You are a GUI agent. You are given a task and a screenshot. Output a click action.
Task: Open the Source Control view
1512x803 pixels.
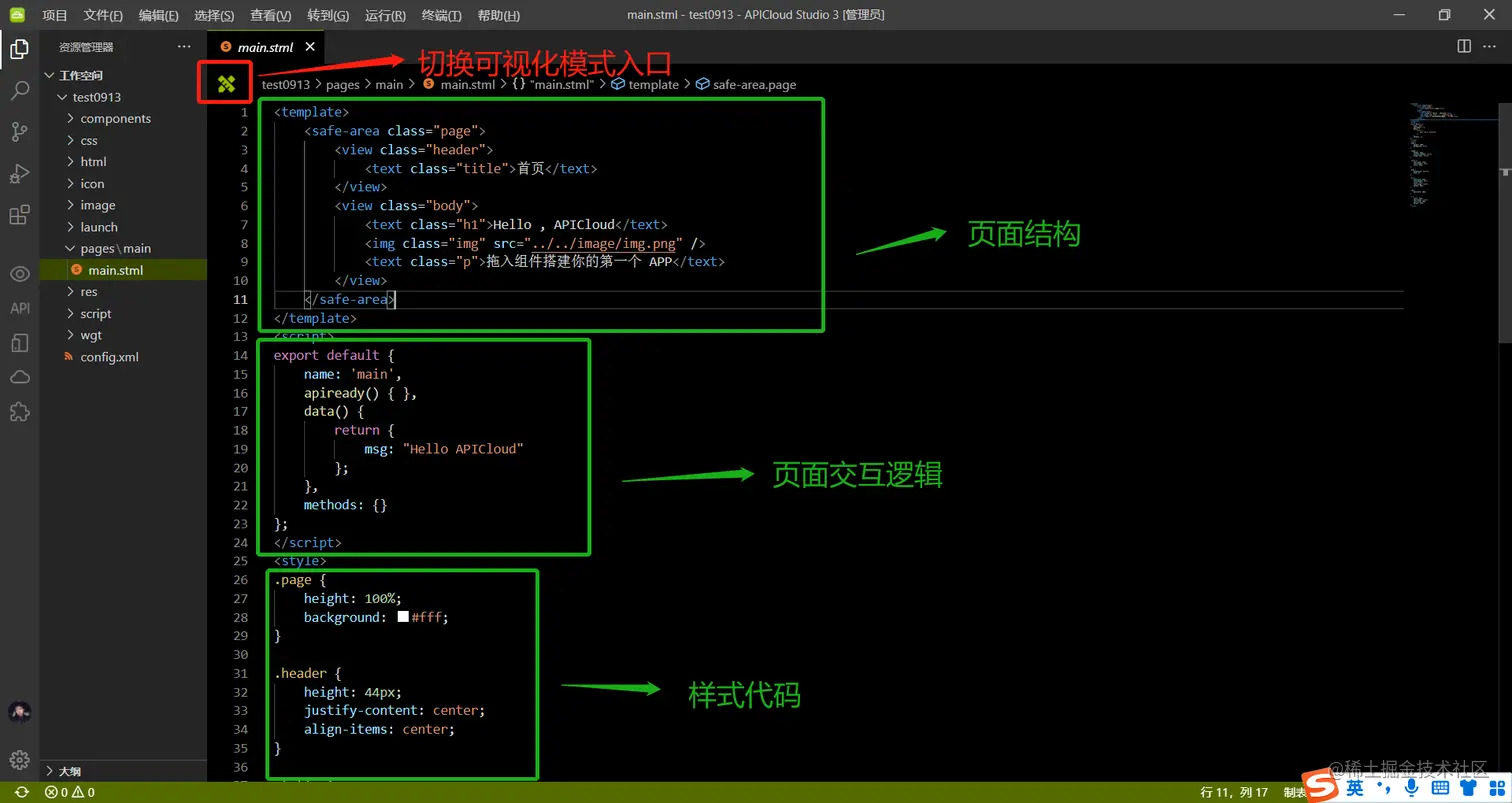[19, 132]
